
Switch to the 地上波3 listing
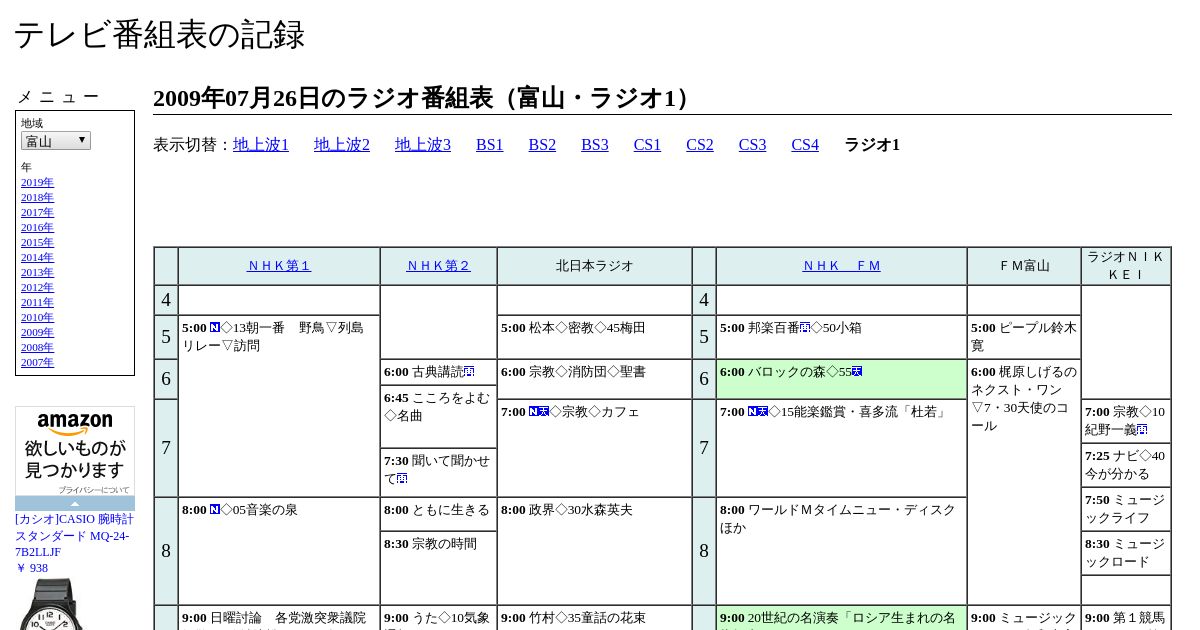click(x=423, y=145)
